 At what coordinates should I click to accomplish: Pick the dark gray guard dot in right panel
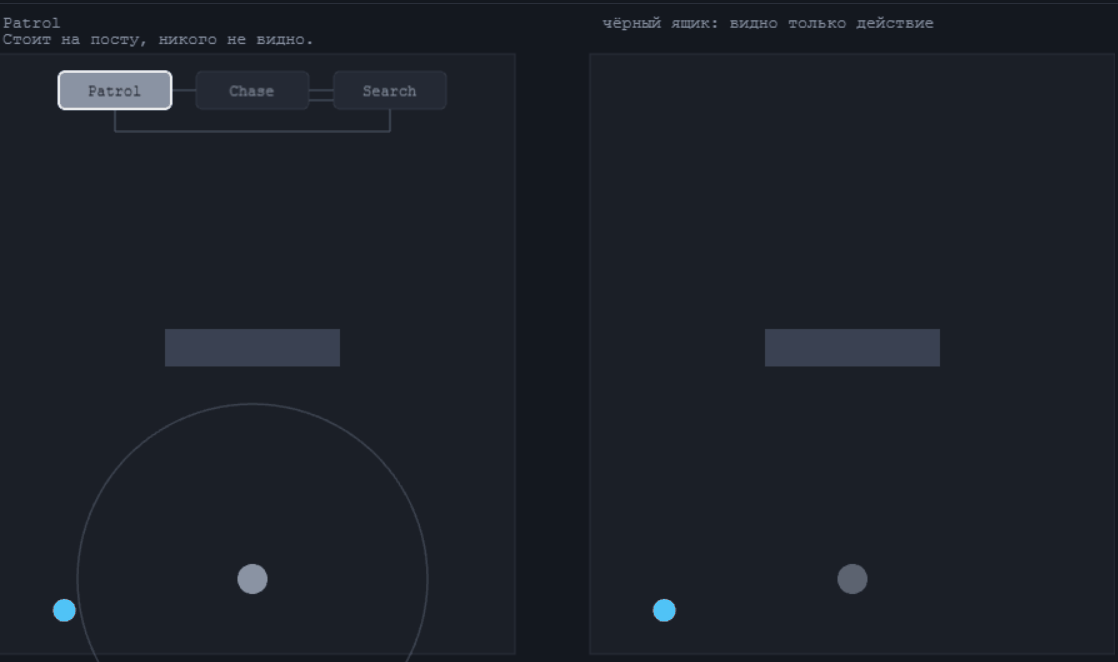point(852,579)
